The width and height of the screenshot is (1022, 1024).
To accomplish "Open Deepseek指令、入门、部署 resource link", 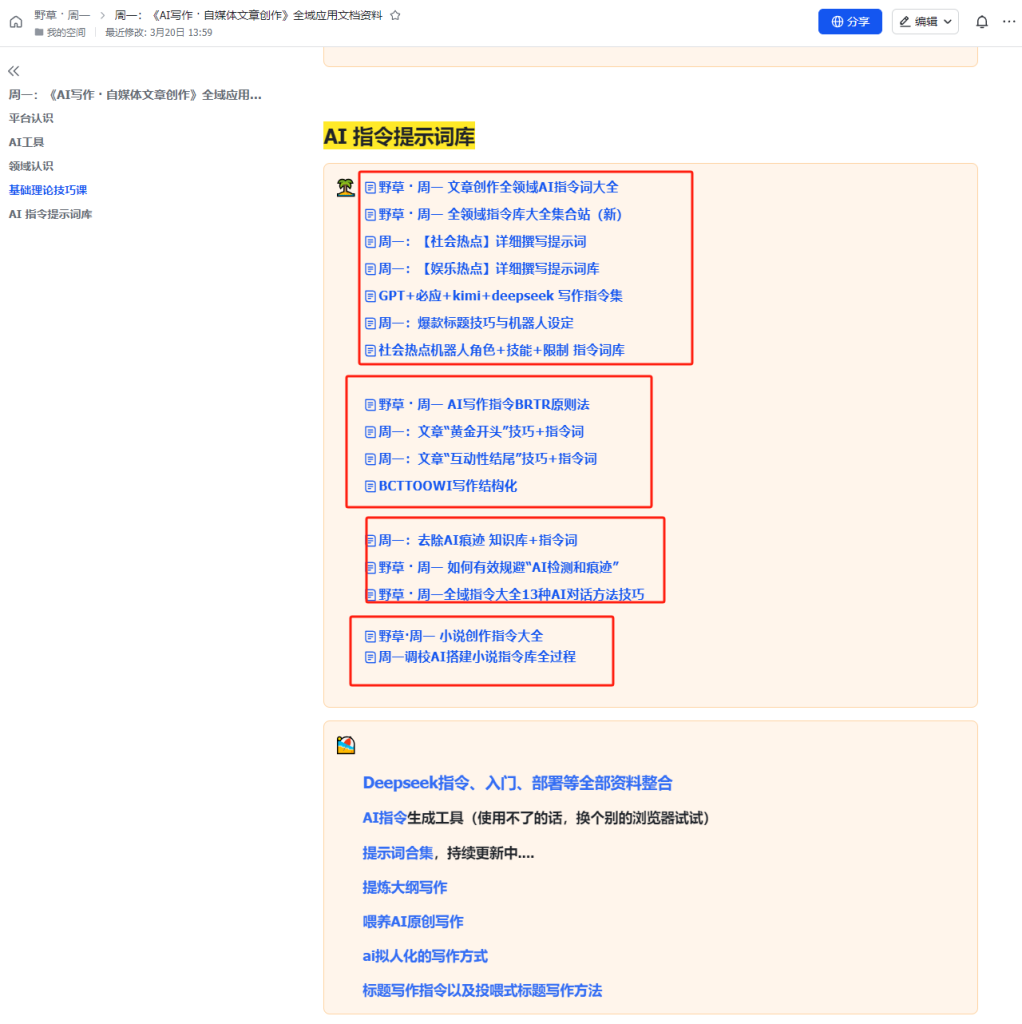I will pos(517,783).
